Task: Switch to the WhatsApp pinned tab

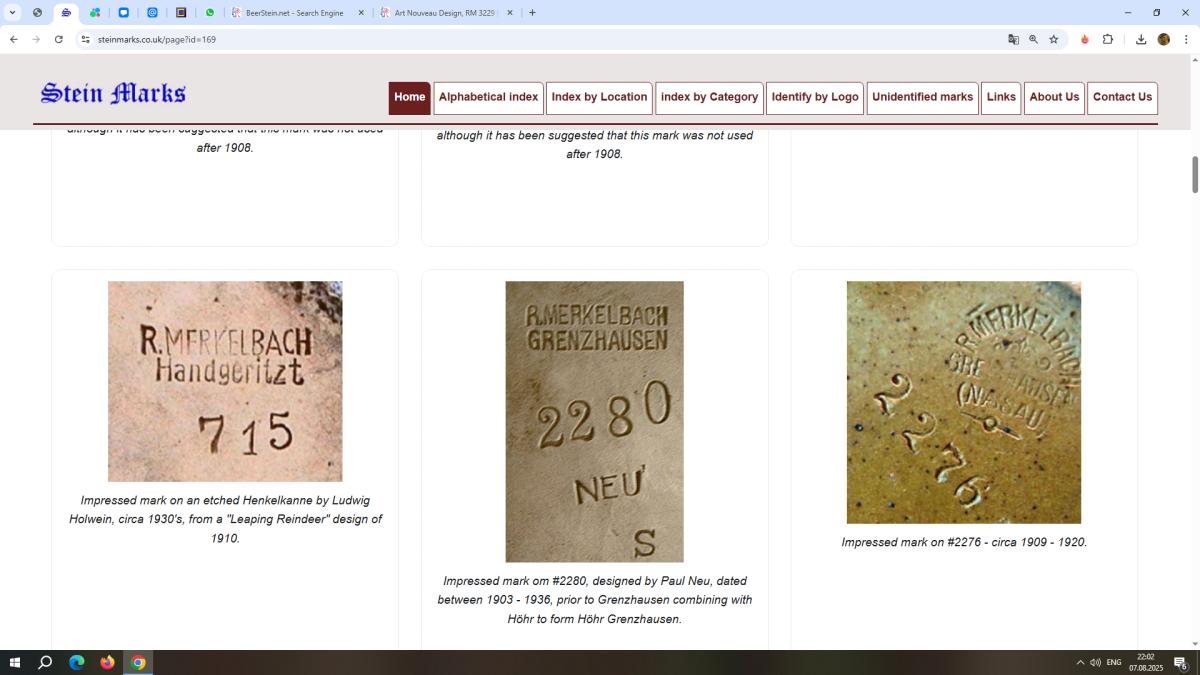Action: [x=210, y=13]
